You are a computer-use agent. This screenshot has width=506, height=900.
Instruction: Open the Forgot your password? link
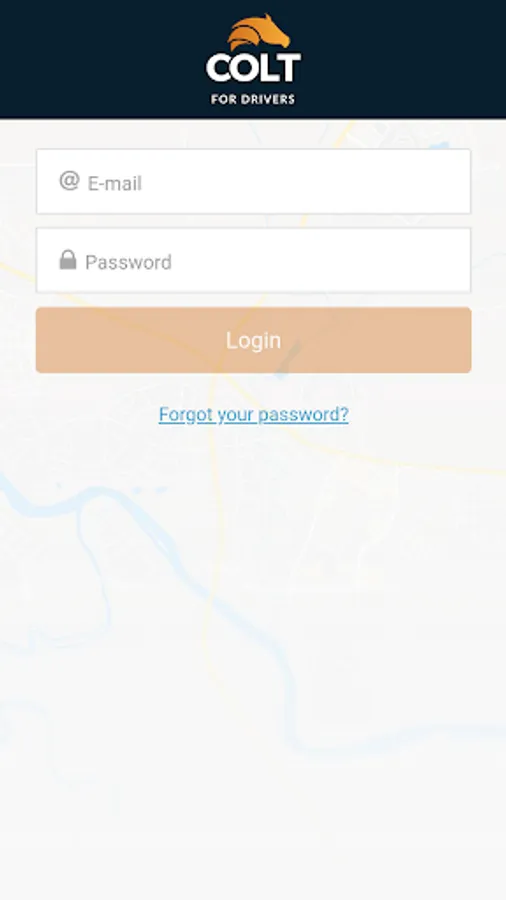[x=254, y=414]
